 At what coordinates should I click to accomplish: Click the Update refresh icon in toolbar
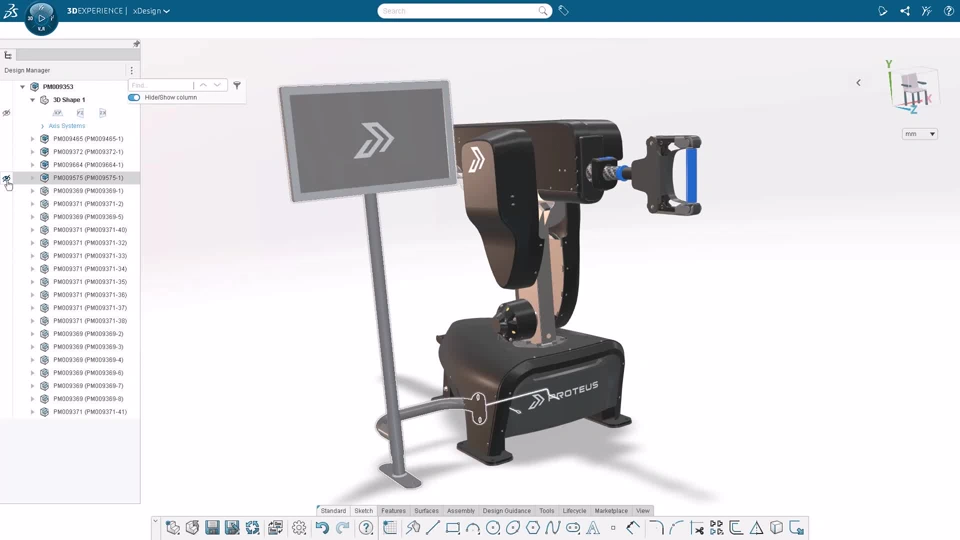252,528
